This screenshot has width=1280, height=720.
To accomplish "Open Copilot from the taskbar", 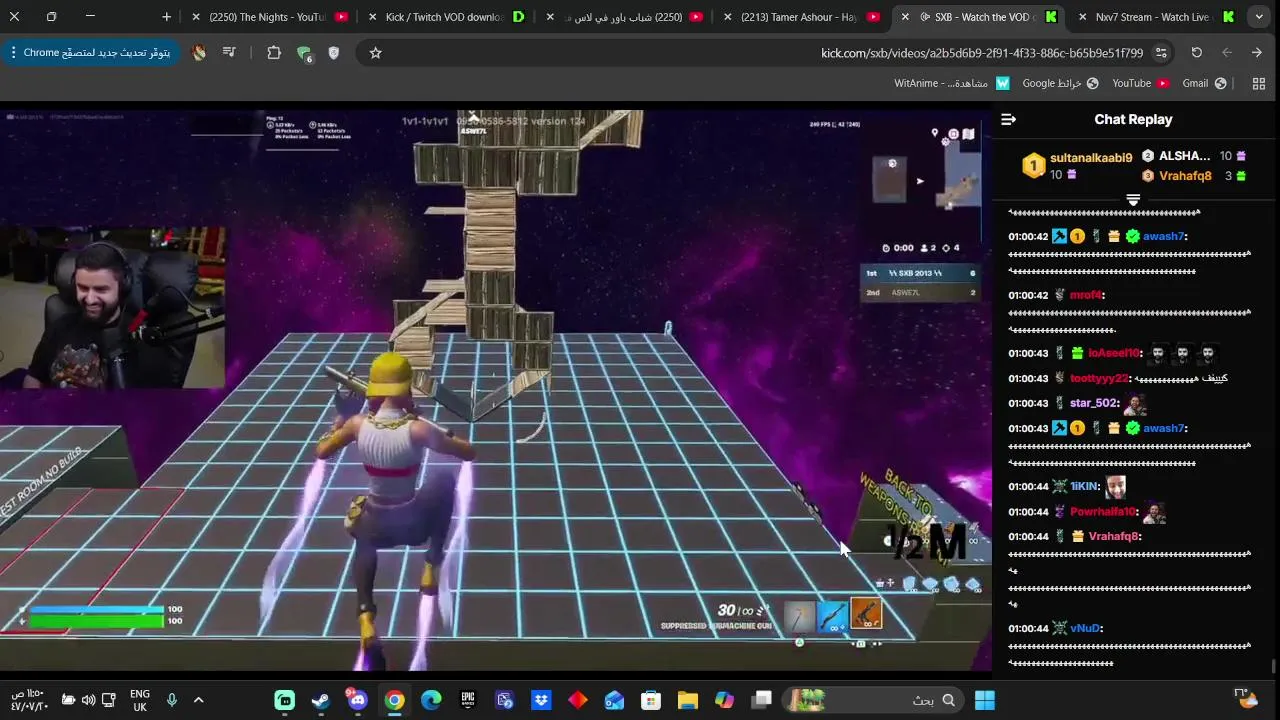I will [725, 700].
